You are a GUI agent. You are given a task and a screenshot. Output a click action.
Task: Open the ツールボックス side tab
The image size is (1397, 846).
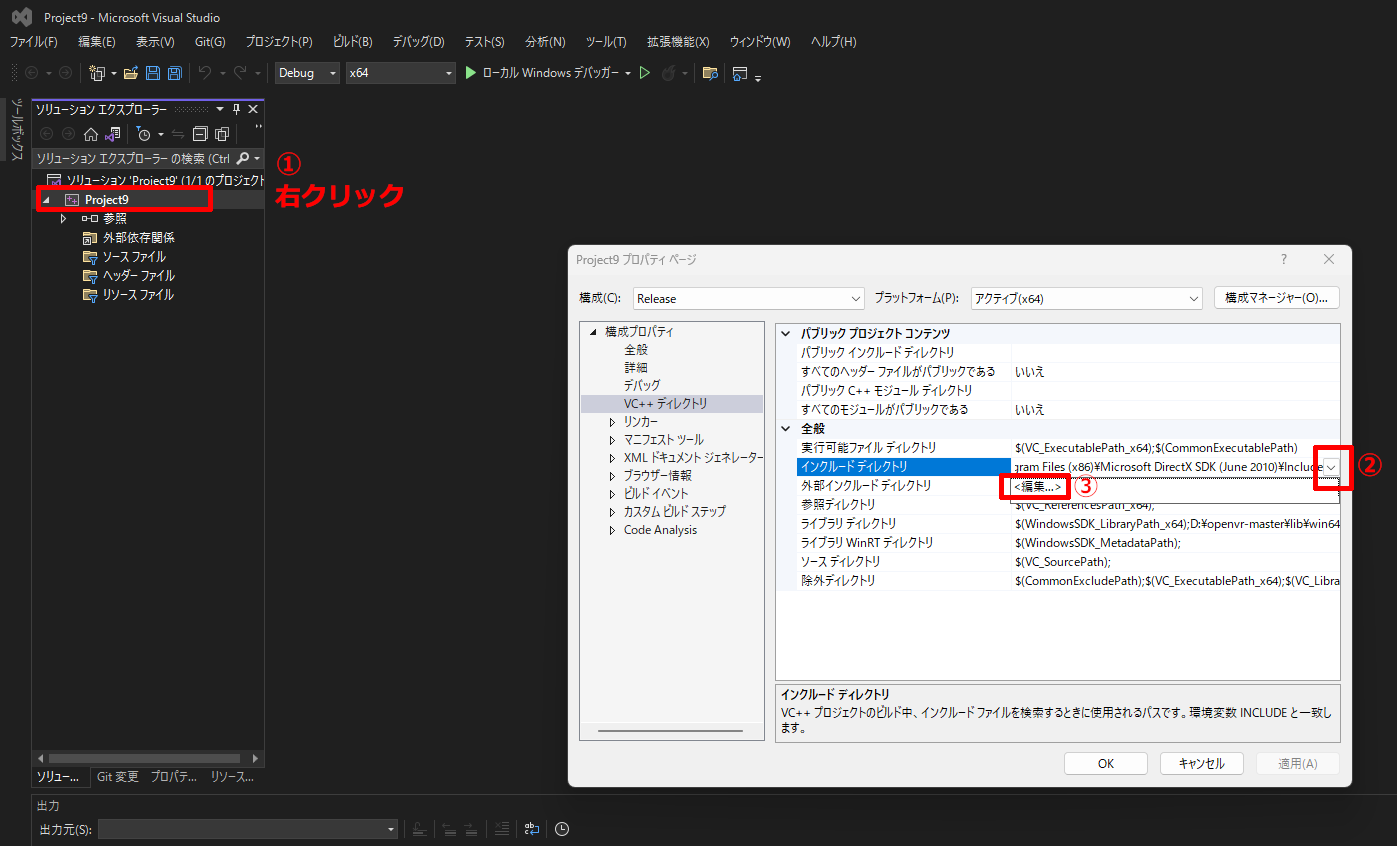point(16,129)
